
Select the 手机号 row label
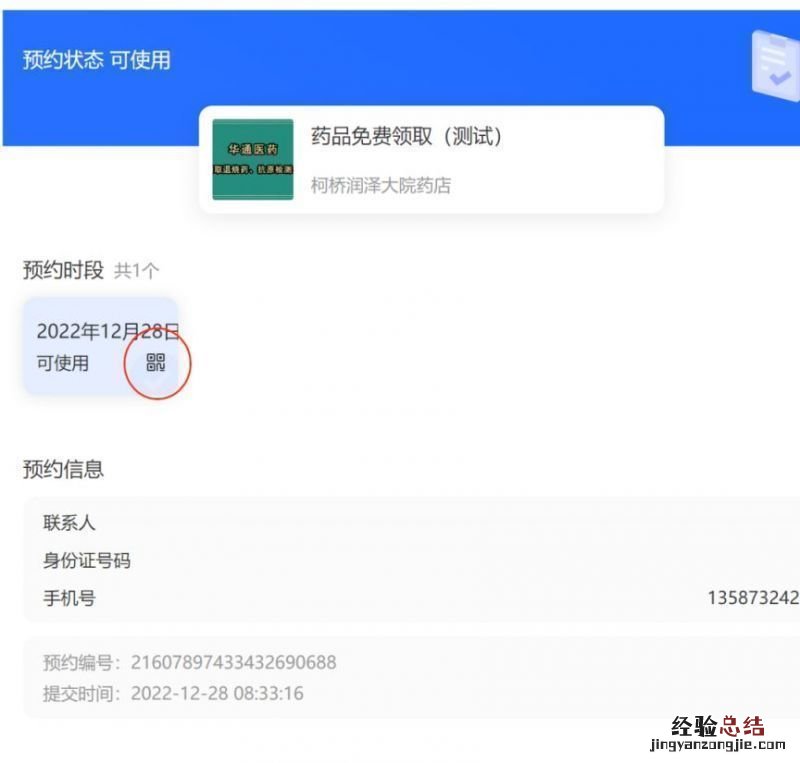(69, 598)
